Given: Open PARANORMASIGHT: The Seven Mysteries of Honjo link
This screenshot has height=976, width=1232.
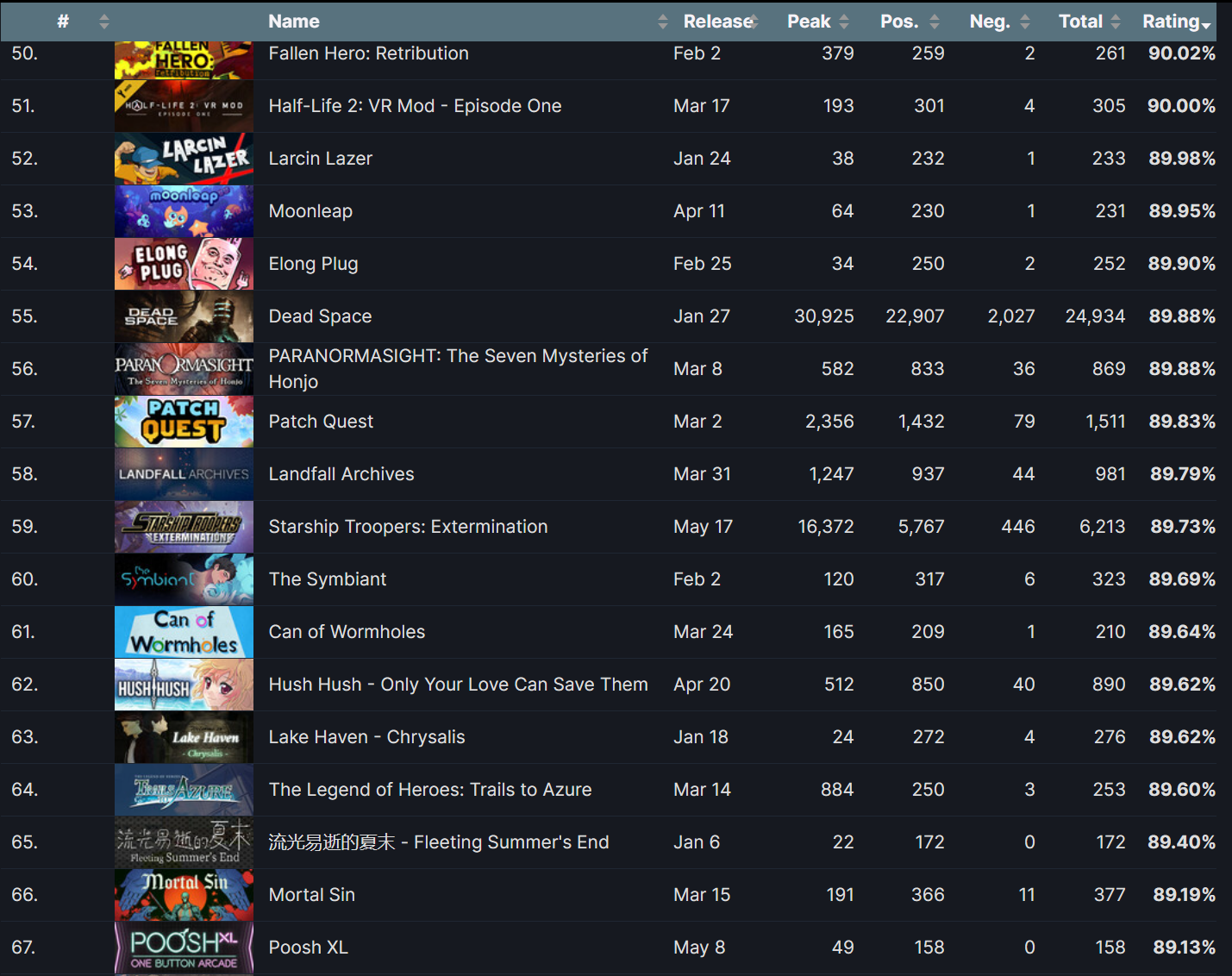Looking at the screenshot, I should [x=458, y=369].
